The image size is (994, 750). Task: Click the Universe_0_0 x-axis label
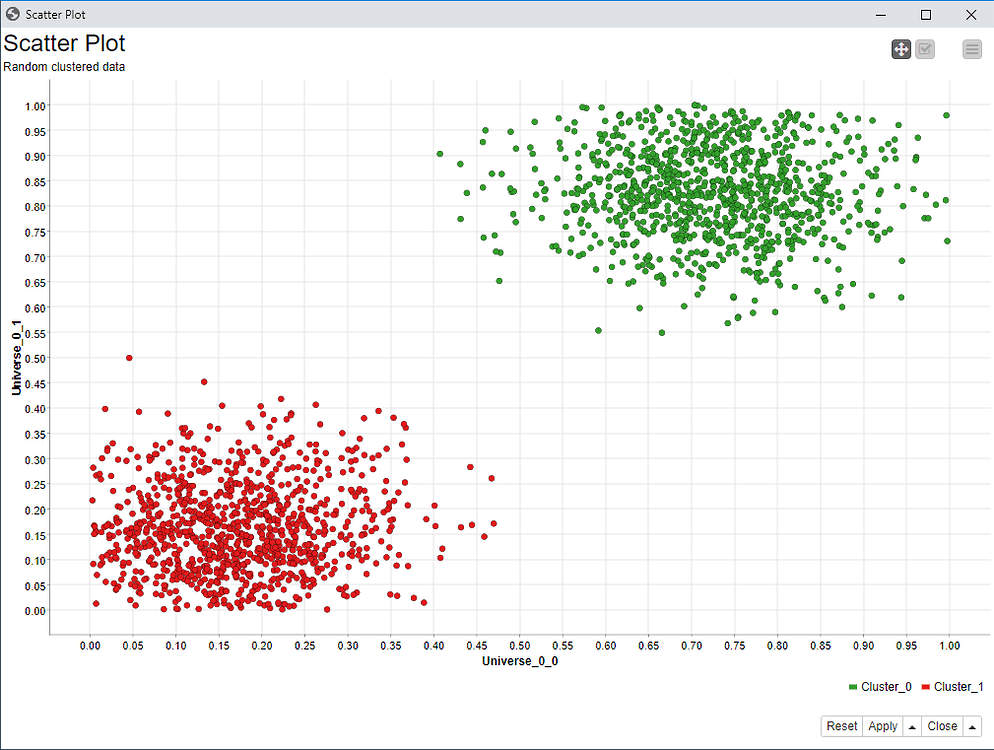[520, 661]
